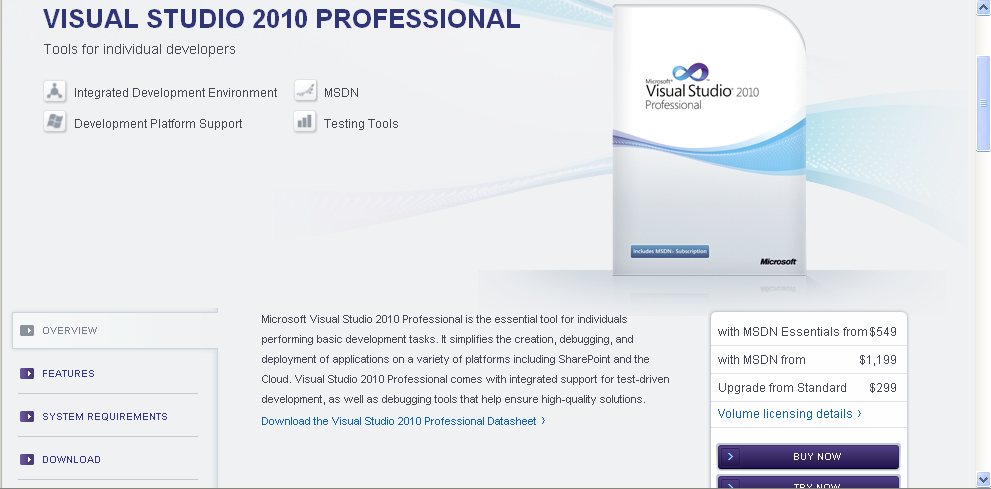Click the Integrated Development Environment icon
The width and height of the screenshot is (991, 489).
pyautogui.click(x=54, y=92)
